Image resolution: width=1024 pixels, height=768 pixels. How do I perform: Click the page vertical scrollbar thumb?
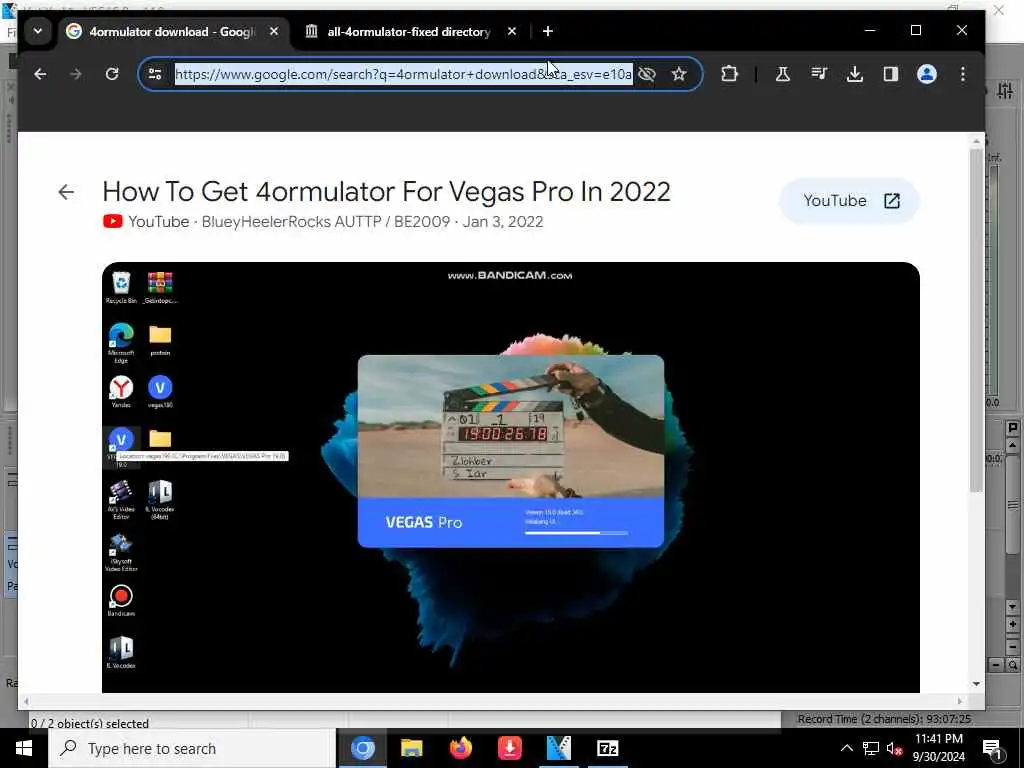coord(976,320)
